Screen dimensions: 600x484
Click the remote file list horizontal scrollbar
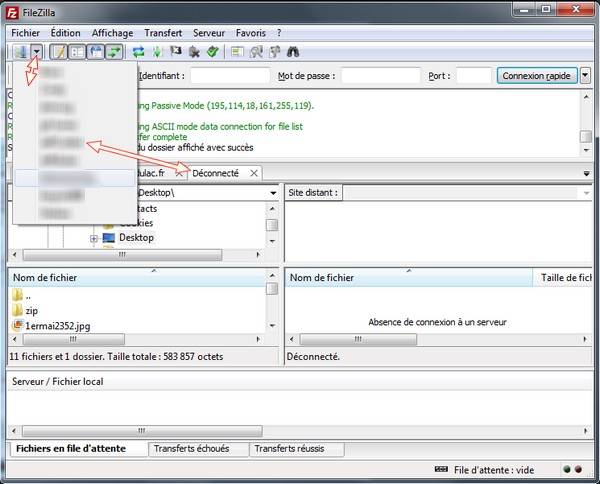pyautogui.click(x=358, y=339)
